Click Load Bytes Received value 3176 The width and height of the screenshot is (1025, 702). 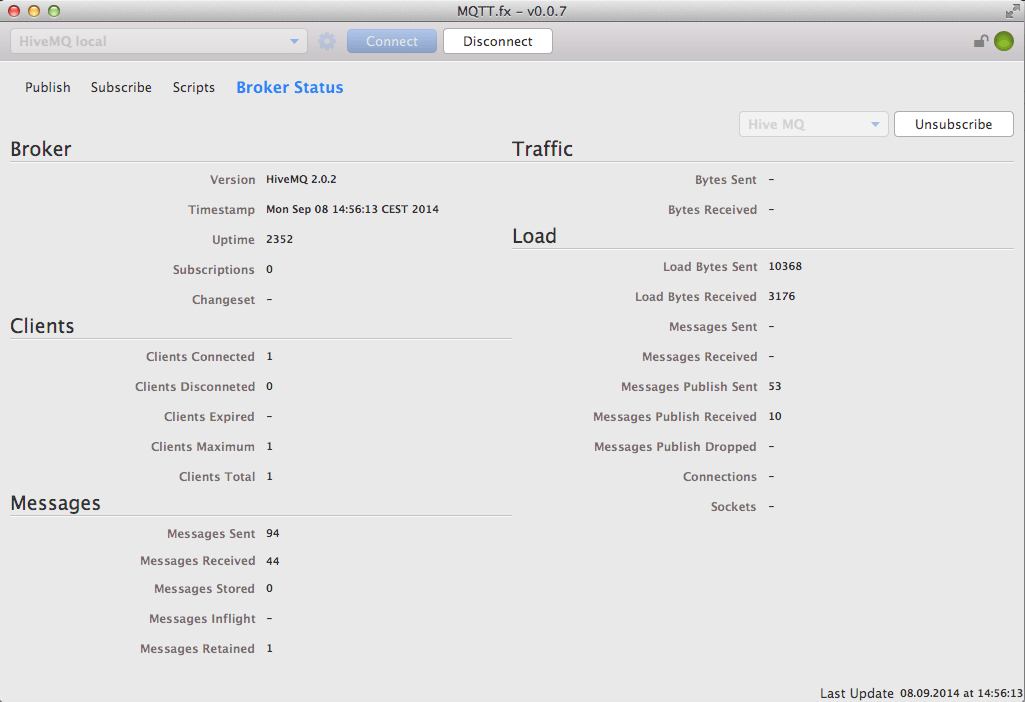tap(782, 296)
